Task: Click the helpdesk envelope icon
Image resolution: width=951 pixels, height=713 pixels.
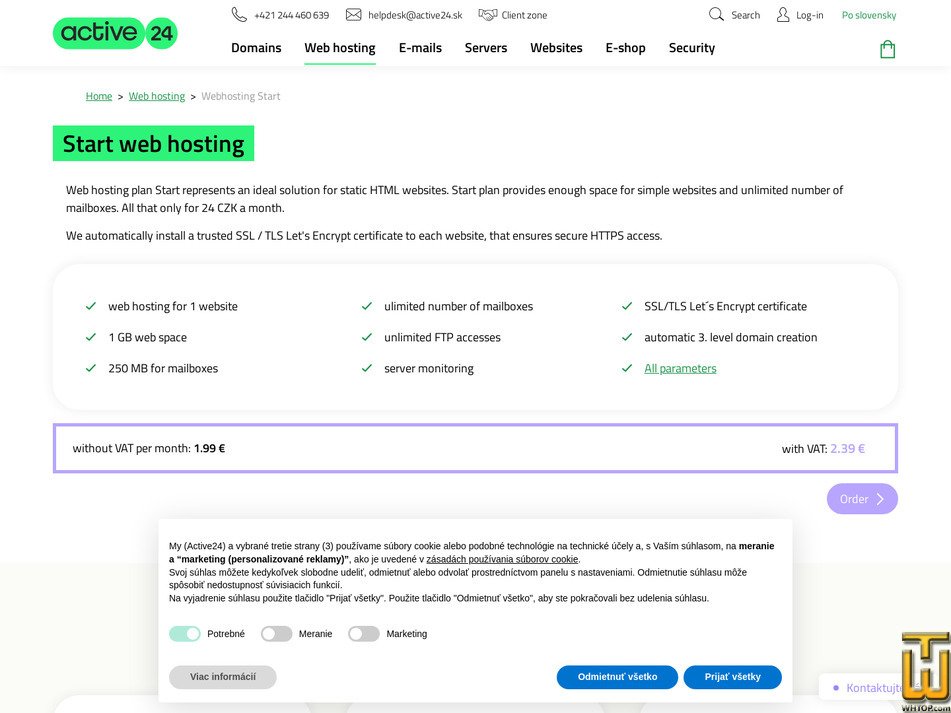Action: click(x=353, y=15)
